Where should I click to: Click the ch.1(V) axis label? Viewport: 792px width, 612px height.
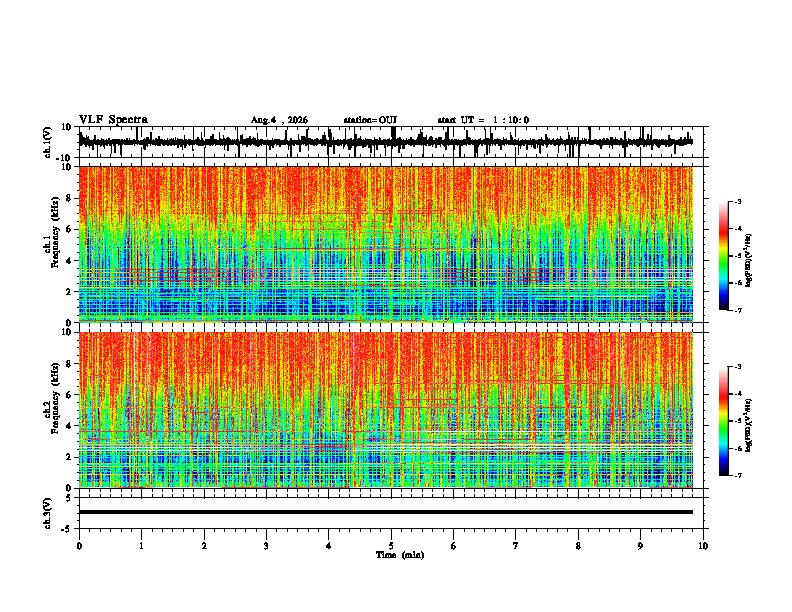click(48, 142)
